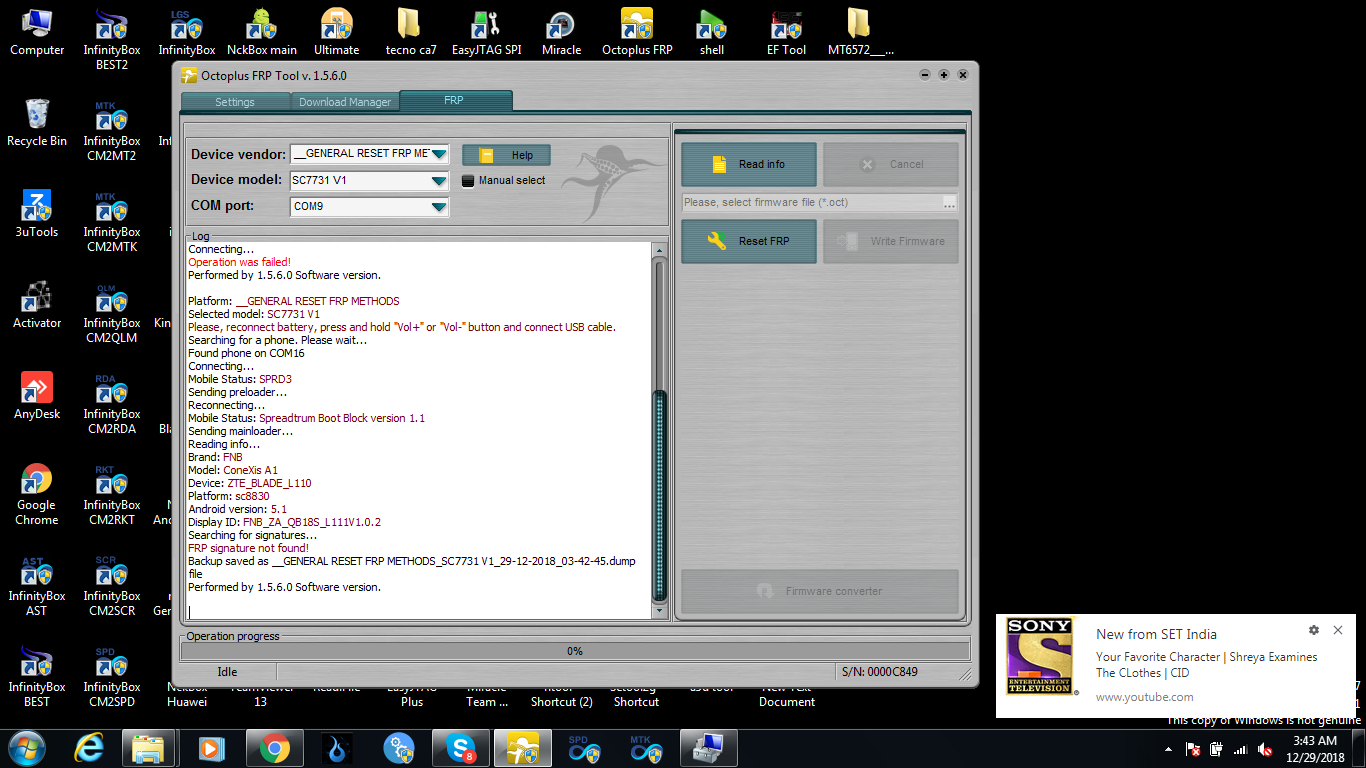Dismiss the SET India notification
Viewport: 1366px width, 768px height.
(1338, 630)
